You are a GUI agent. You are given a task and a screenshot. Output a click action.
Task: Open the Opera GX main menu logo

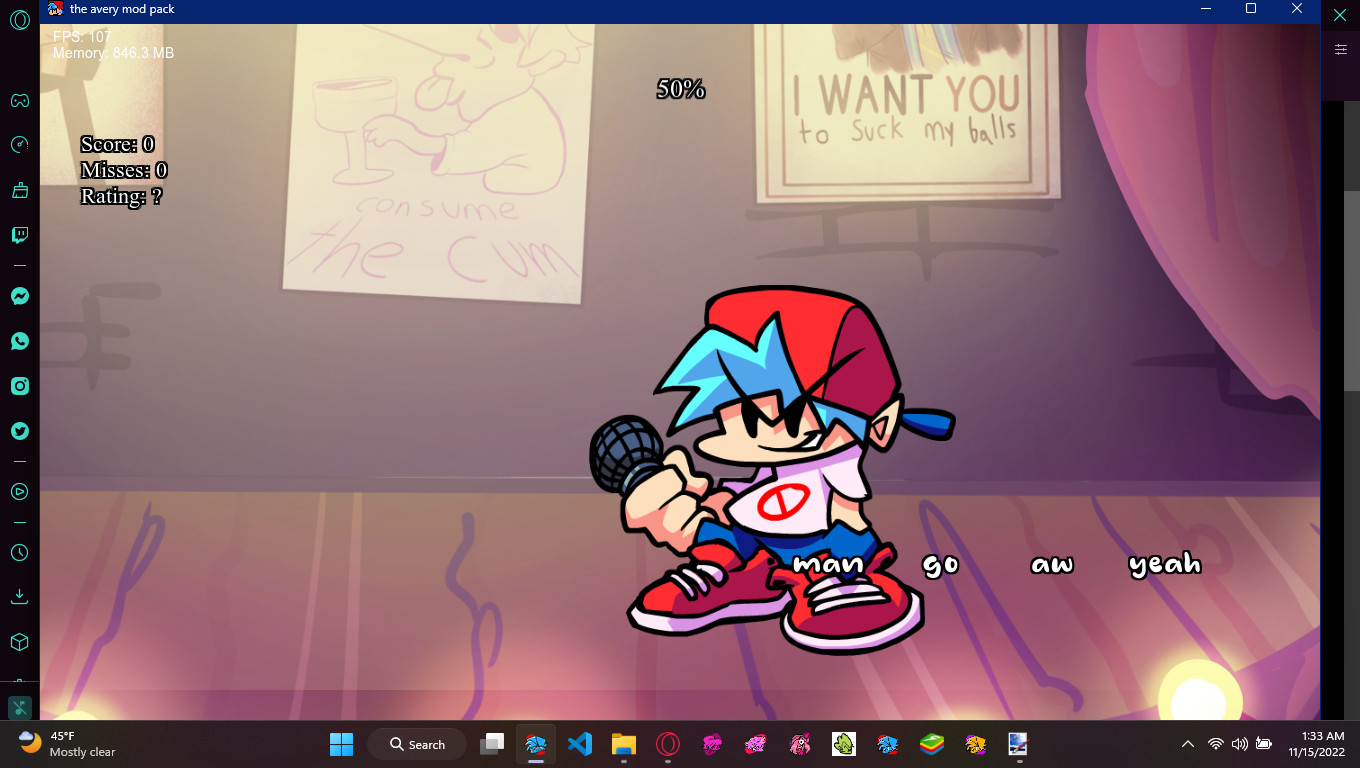19,20
